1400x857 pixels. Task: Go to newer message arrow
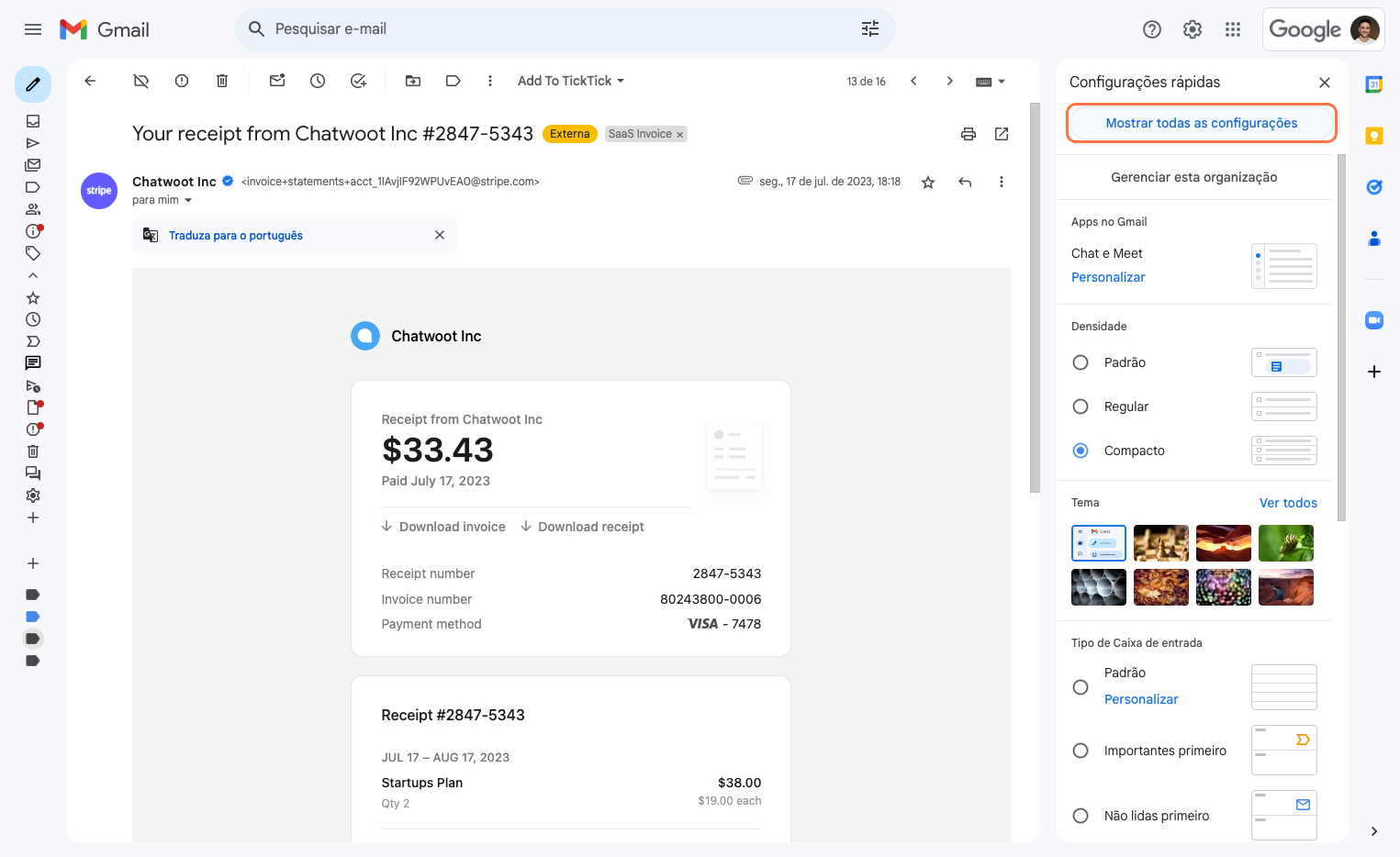[913, 81]
